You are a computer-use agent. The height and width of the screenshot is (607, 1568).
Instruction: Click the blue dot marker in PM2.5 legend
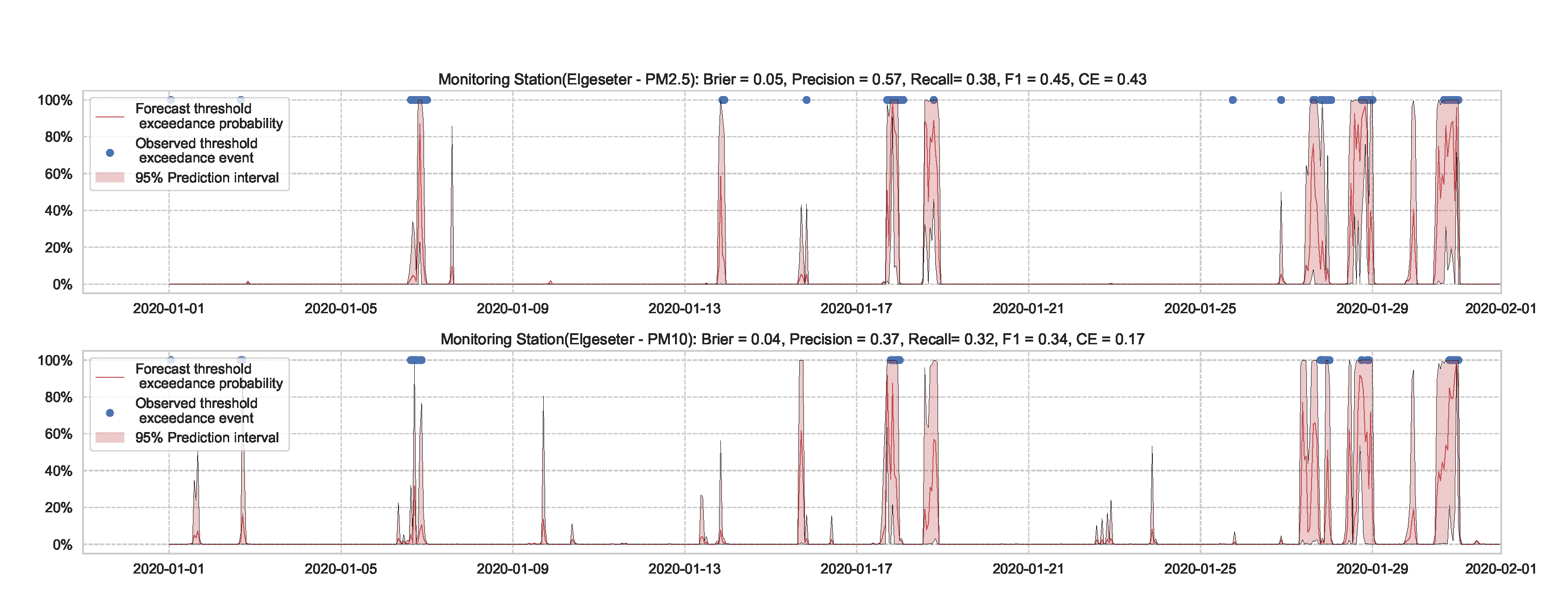[x=109, y=153]
